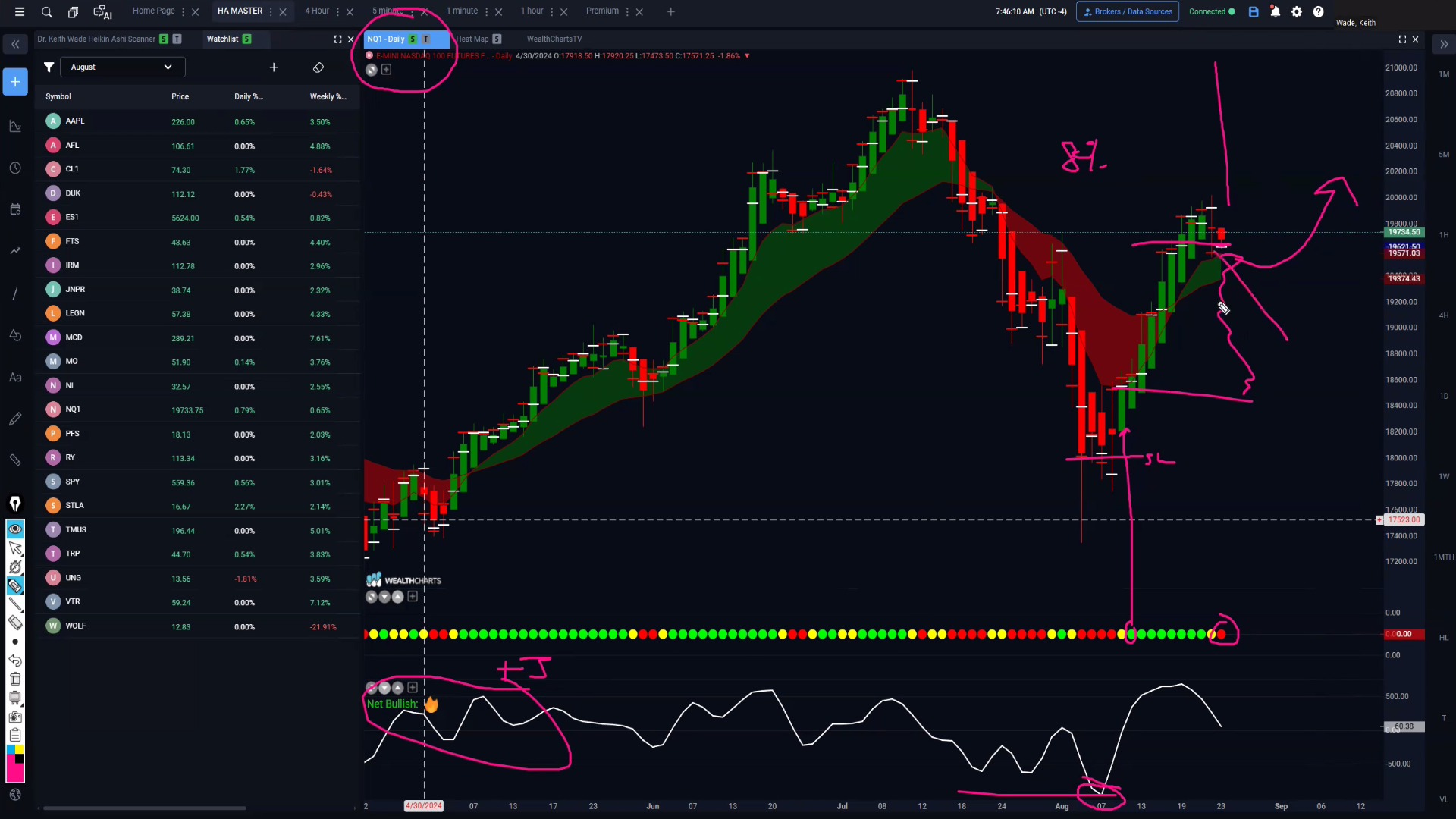Open options menu for Premium tab
The image size is (1456, 819).
click(x=627, y=11)
